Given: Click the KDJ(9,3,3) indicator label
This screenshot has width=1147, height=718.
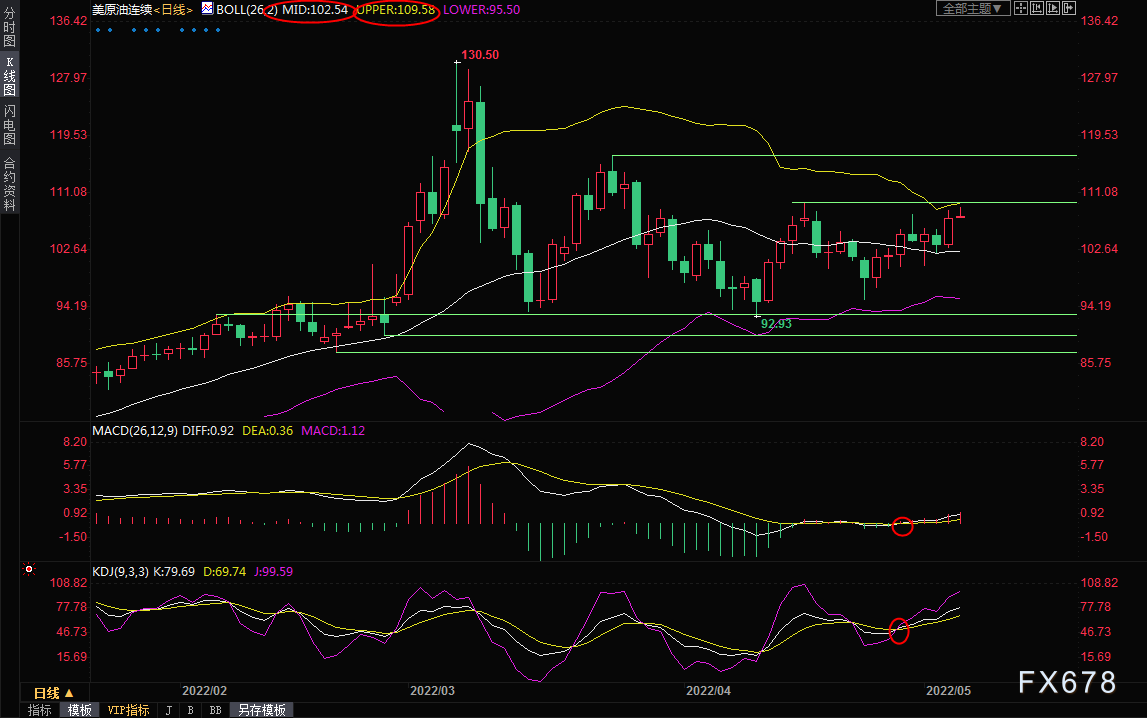Looking at the screenshot, I should (121, 571).
